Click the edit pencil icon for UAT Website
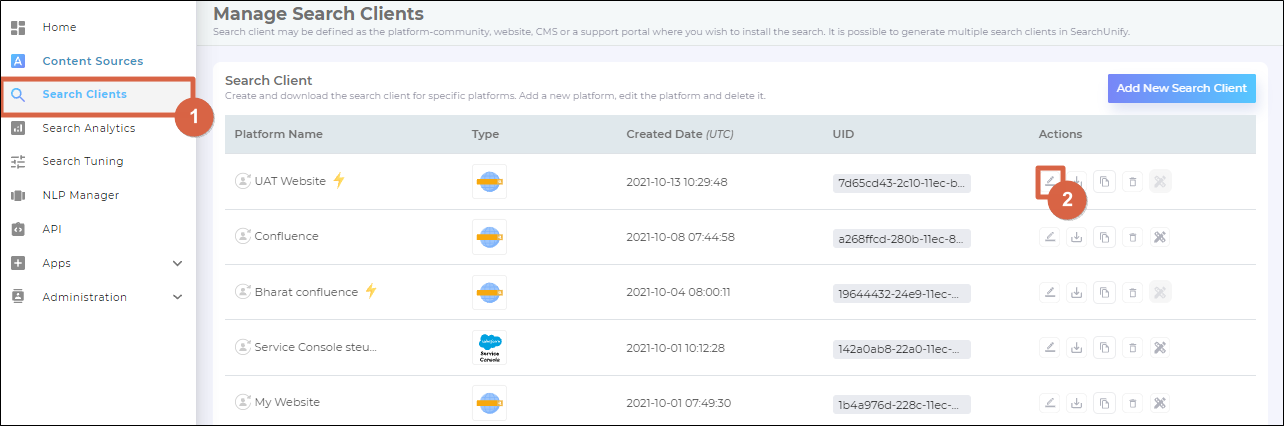1284x426 pixels. [1049, 181]
